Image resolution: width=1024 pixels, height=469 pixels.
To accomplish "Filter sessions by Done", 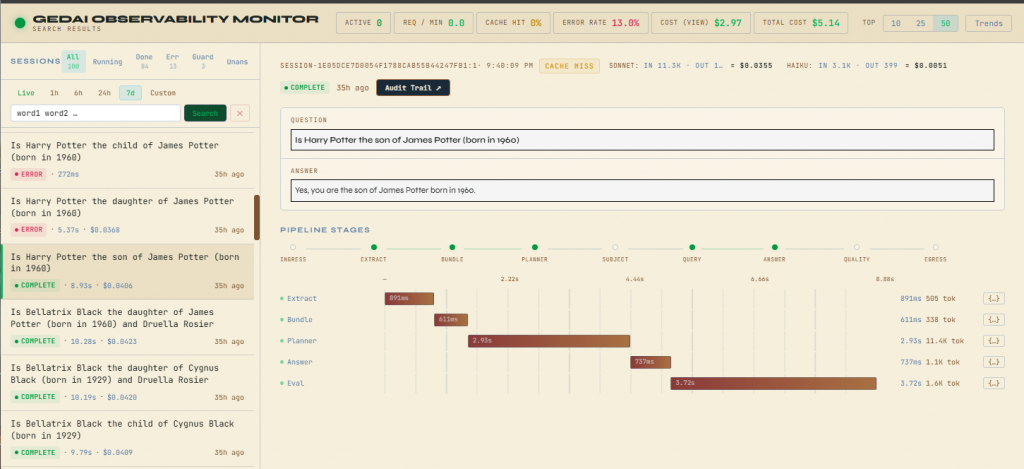I will pos(144,61).
